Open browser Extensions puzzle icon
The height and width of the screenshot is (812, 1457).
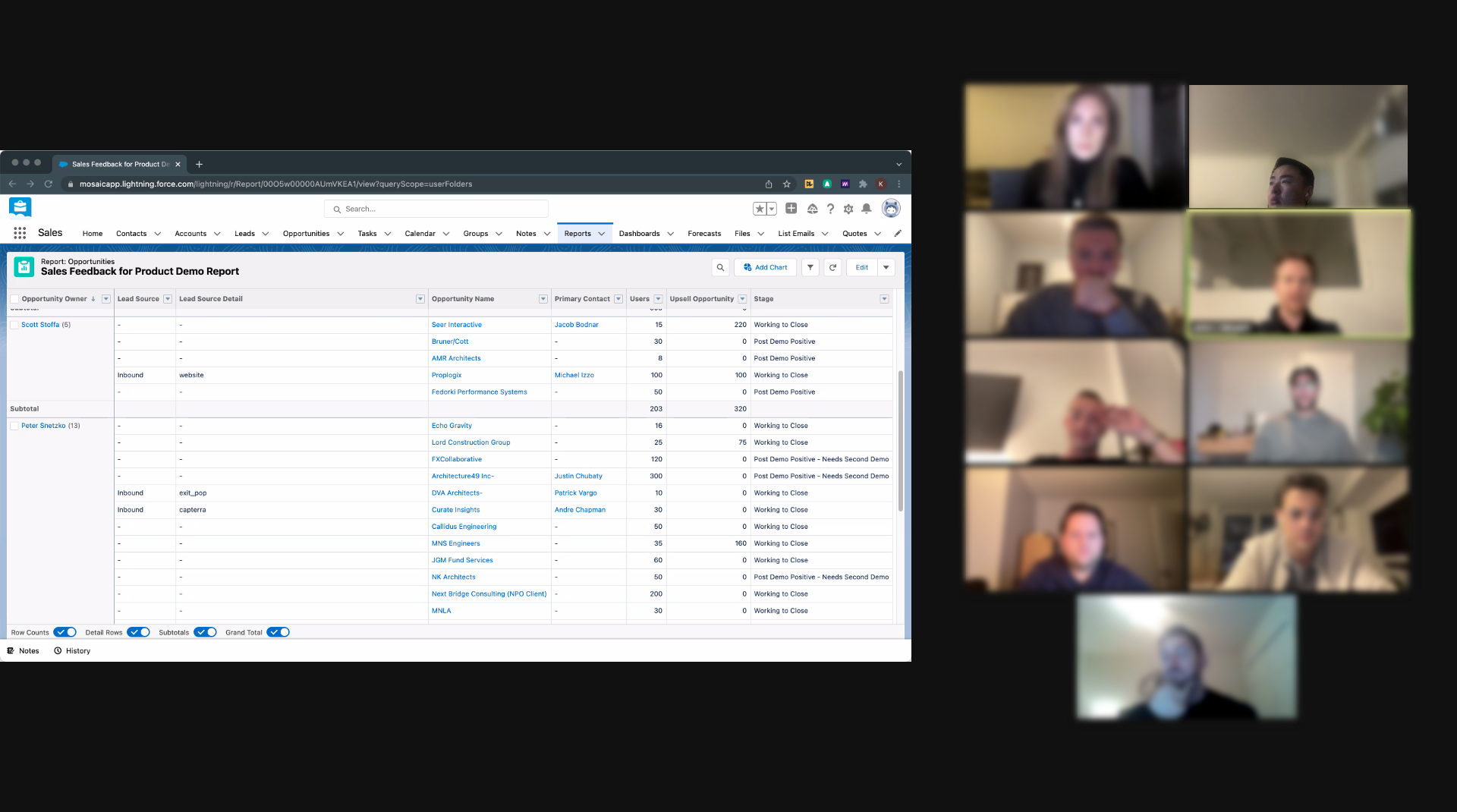pos(863,184)
